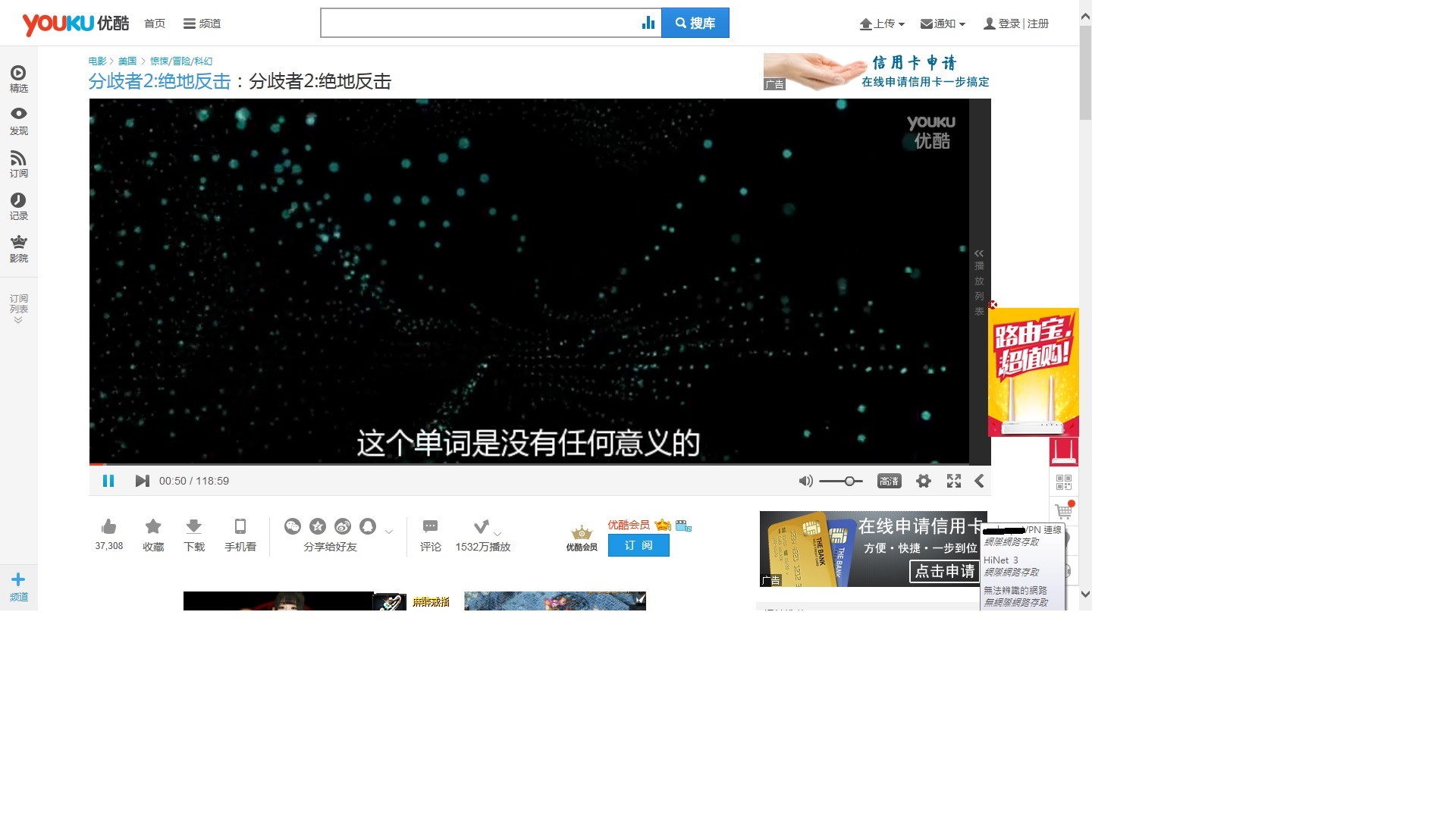Open the 高清 quality selector
Image resolution: width=1456 pixels, height=819 pixels.
click(889, 481)
